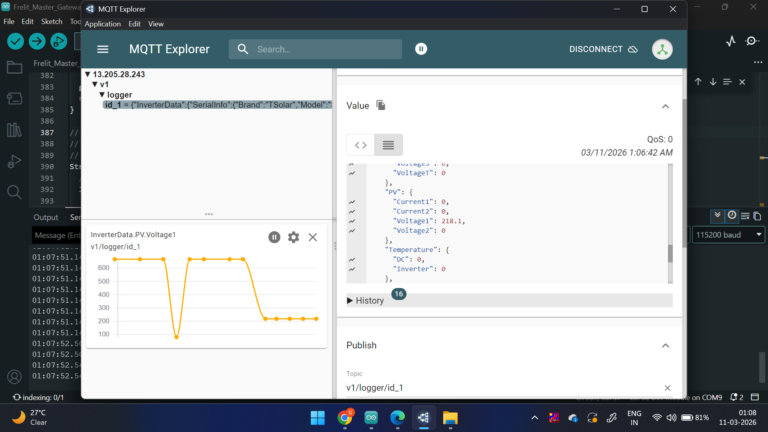The height and width of the screenshot is (432, 768).
Task: Clear the publish topic field
Action: coord(667,388)
